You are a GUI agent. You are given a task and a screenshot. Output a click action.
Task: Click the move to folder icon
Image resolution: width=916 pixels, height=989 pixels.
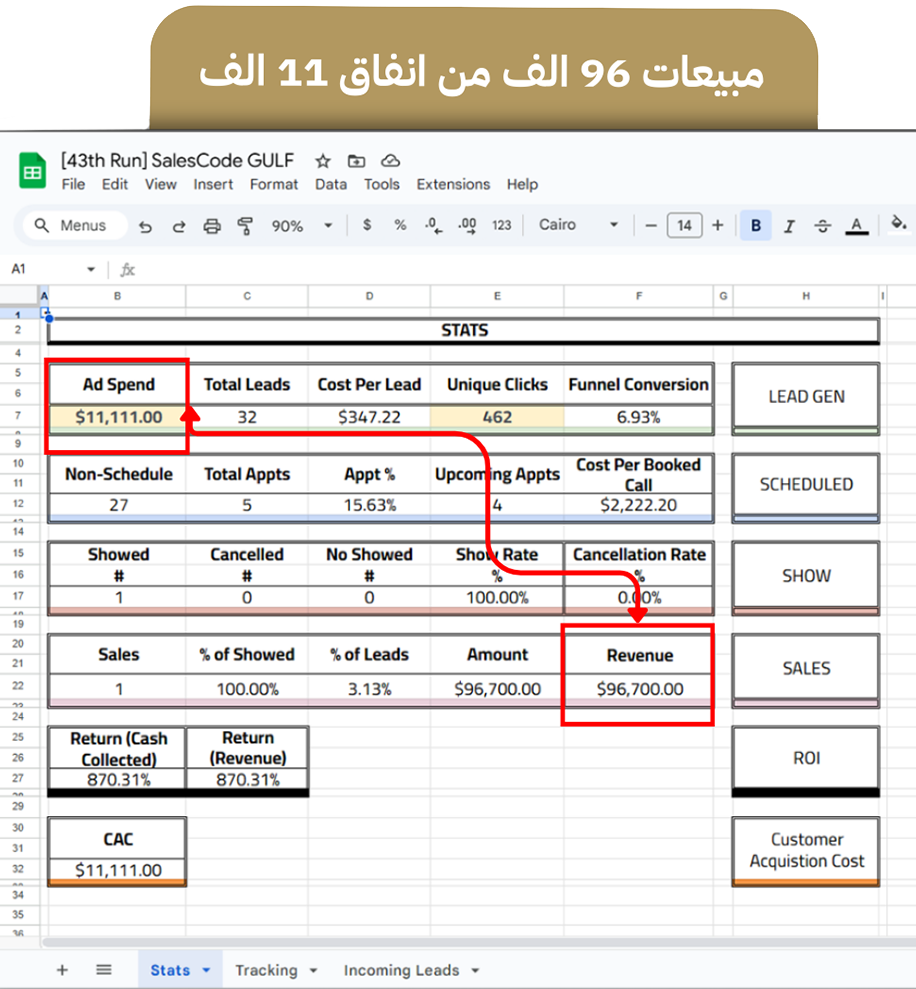357,161
